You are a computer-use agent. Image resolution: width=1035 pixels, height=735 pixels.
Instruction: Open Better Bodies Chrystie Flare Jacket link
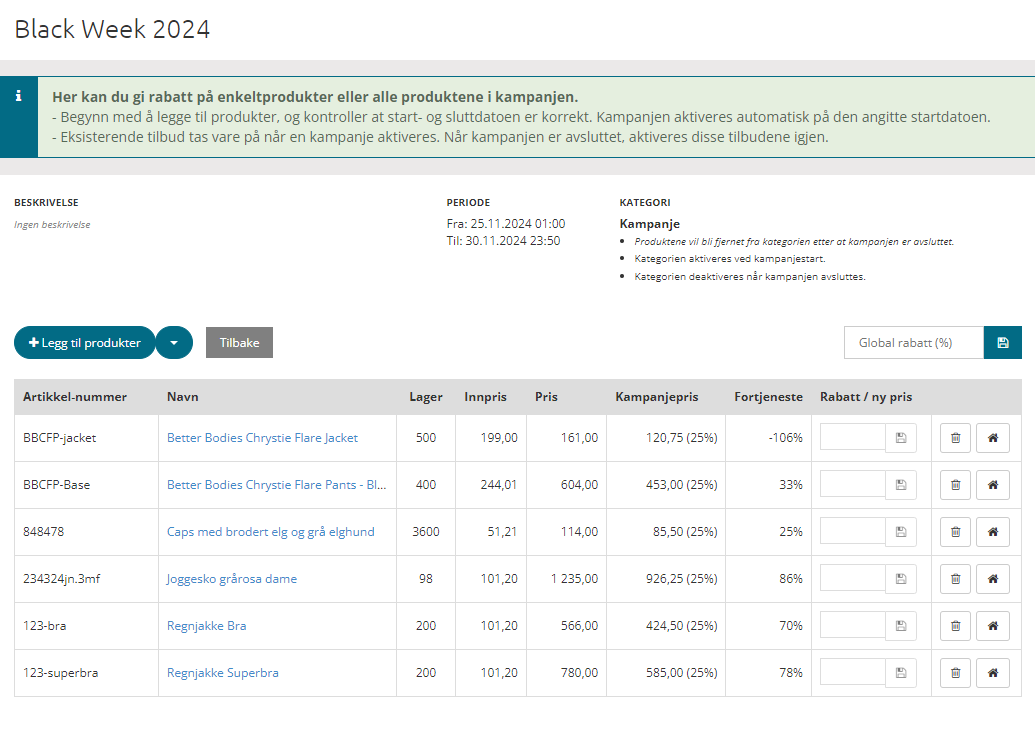point(262,438)
